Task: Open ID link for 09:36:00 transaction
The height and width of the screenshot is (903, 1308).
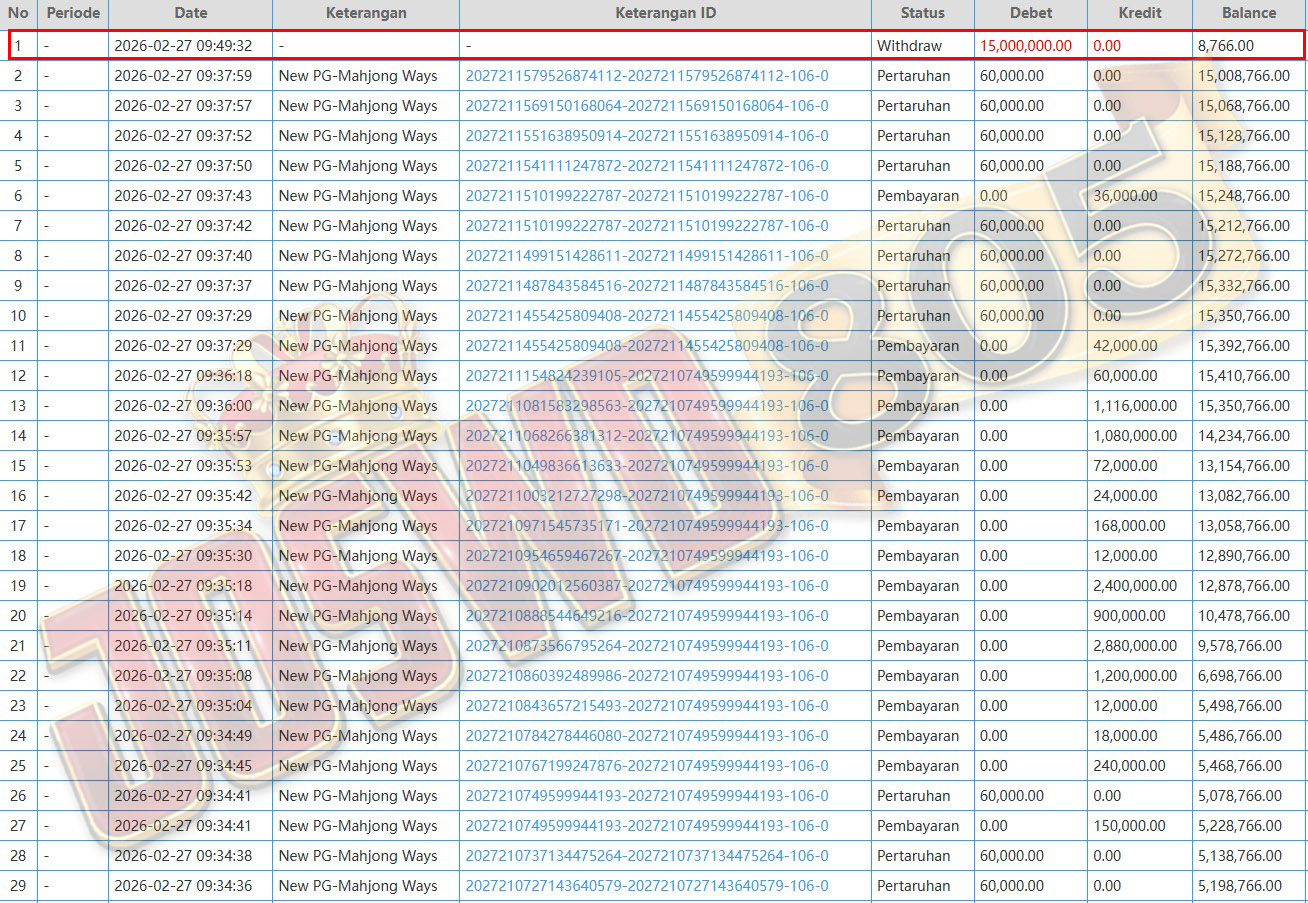Action: [646, 406]
